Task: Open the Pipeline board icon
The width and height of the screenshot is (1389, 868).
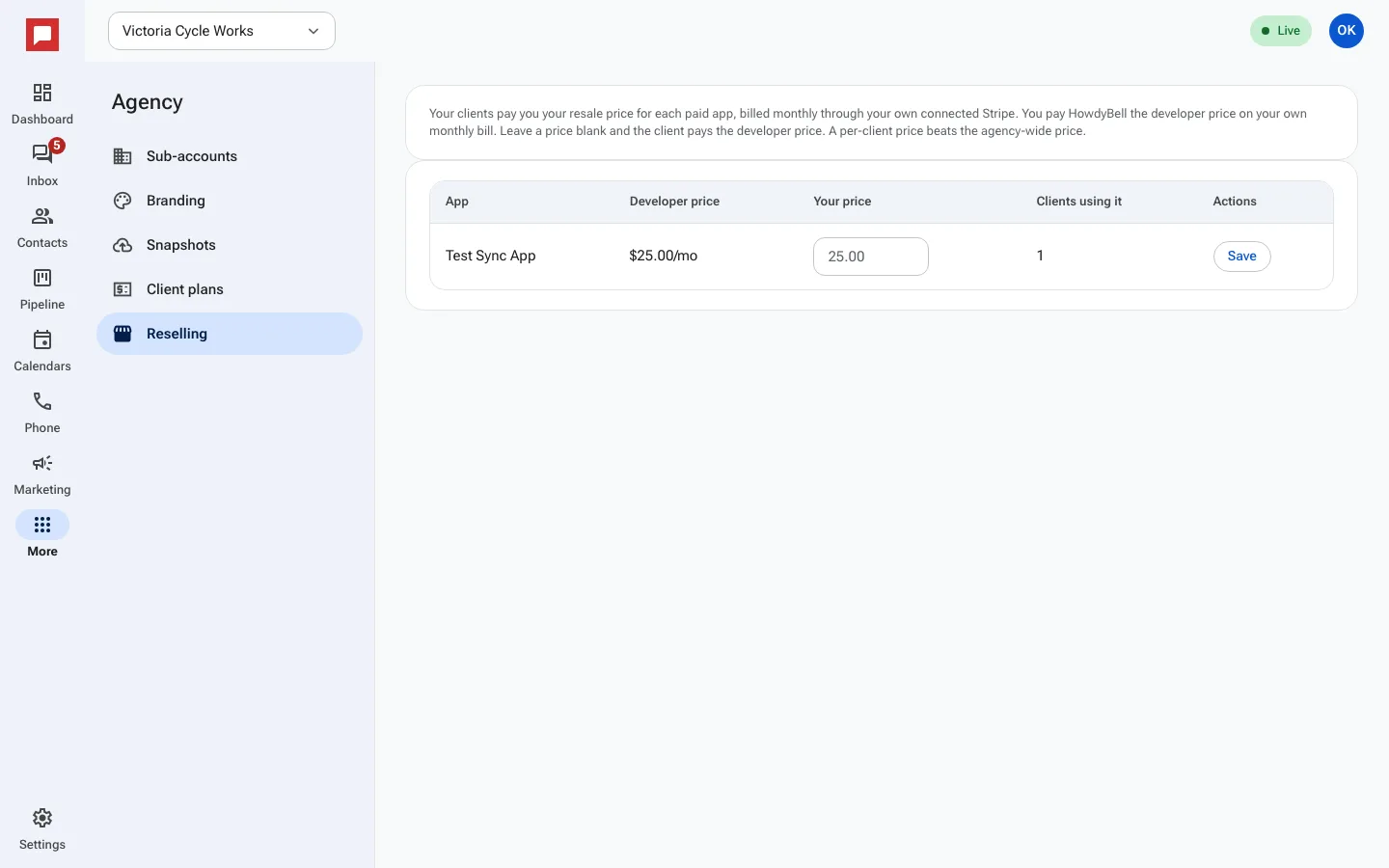Action: [x=42, y=278]
